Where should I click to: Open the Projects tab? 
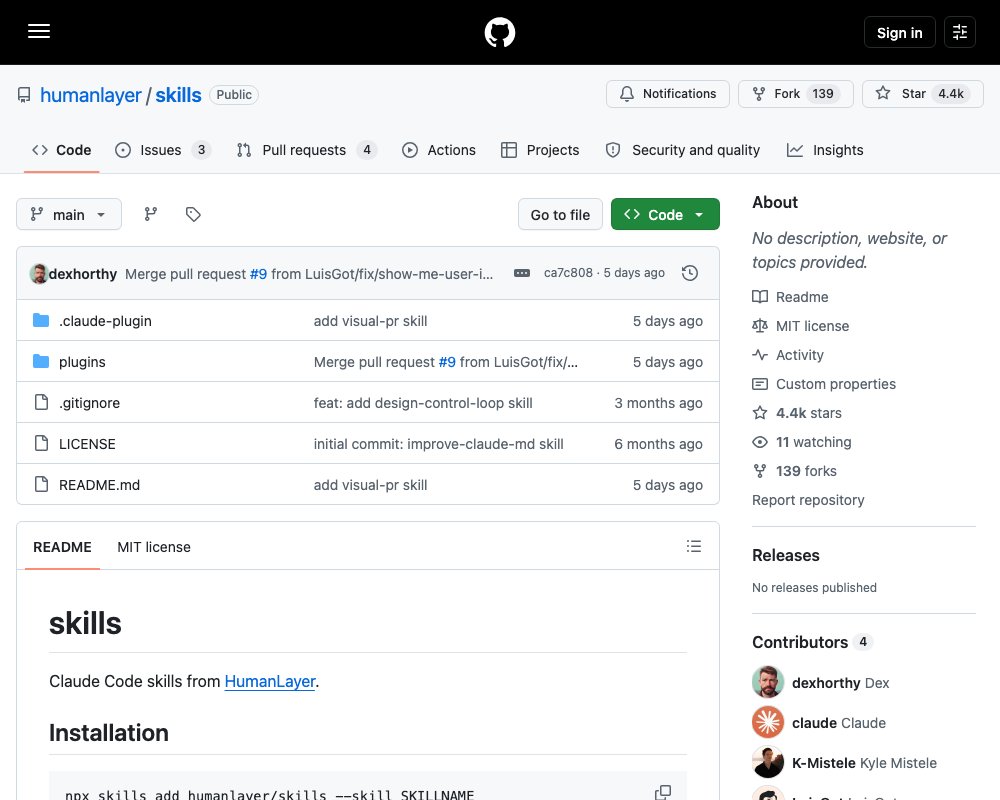[x=540, y=150]
